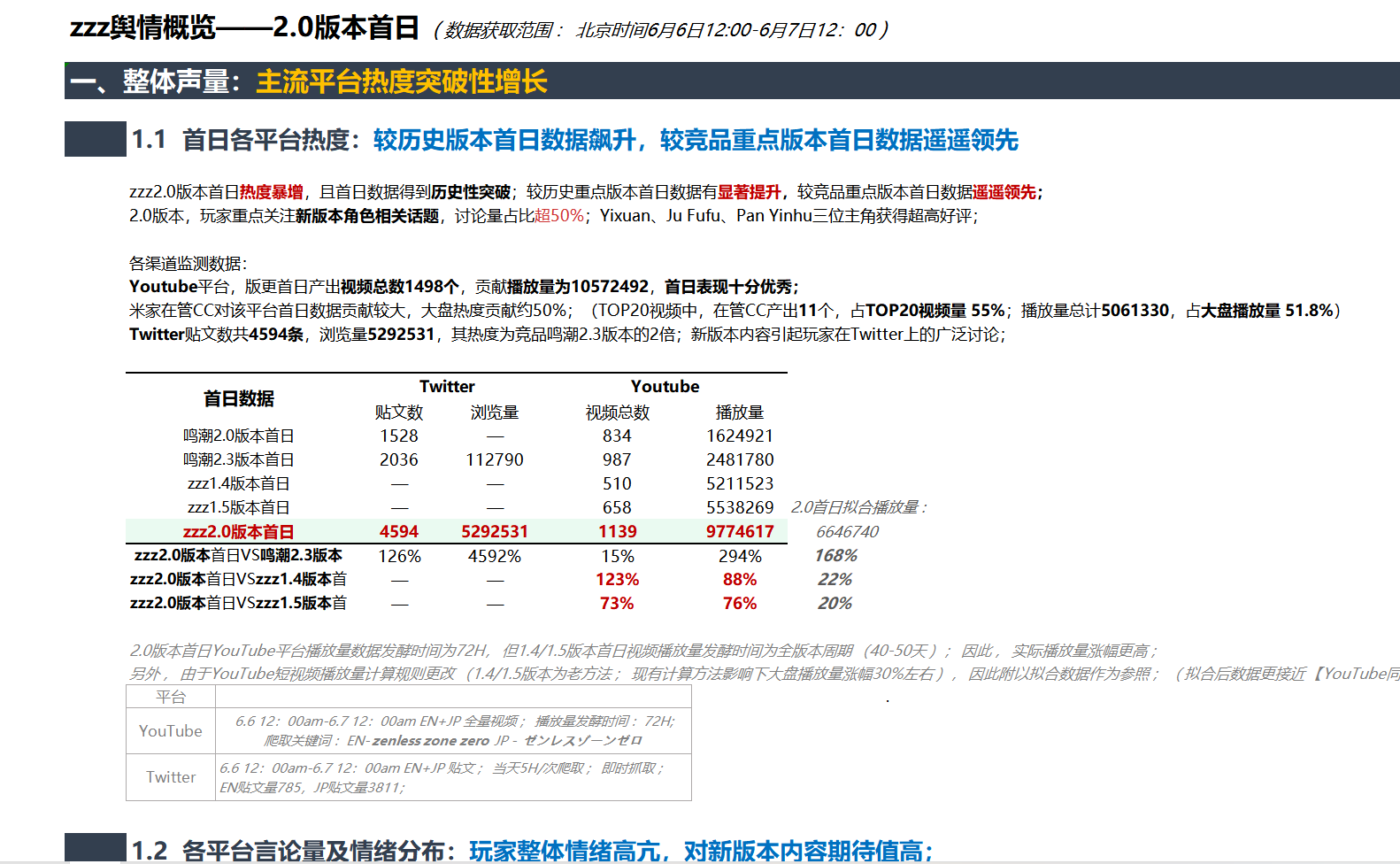Select the cell with value 2036
1400x864 pixels.
coord(399,459)
